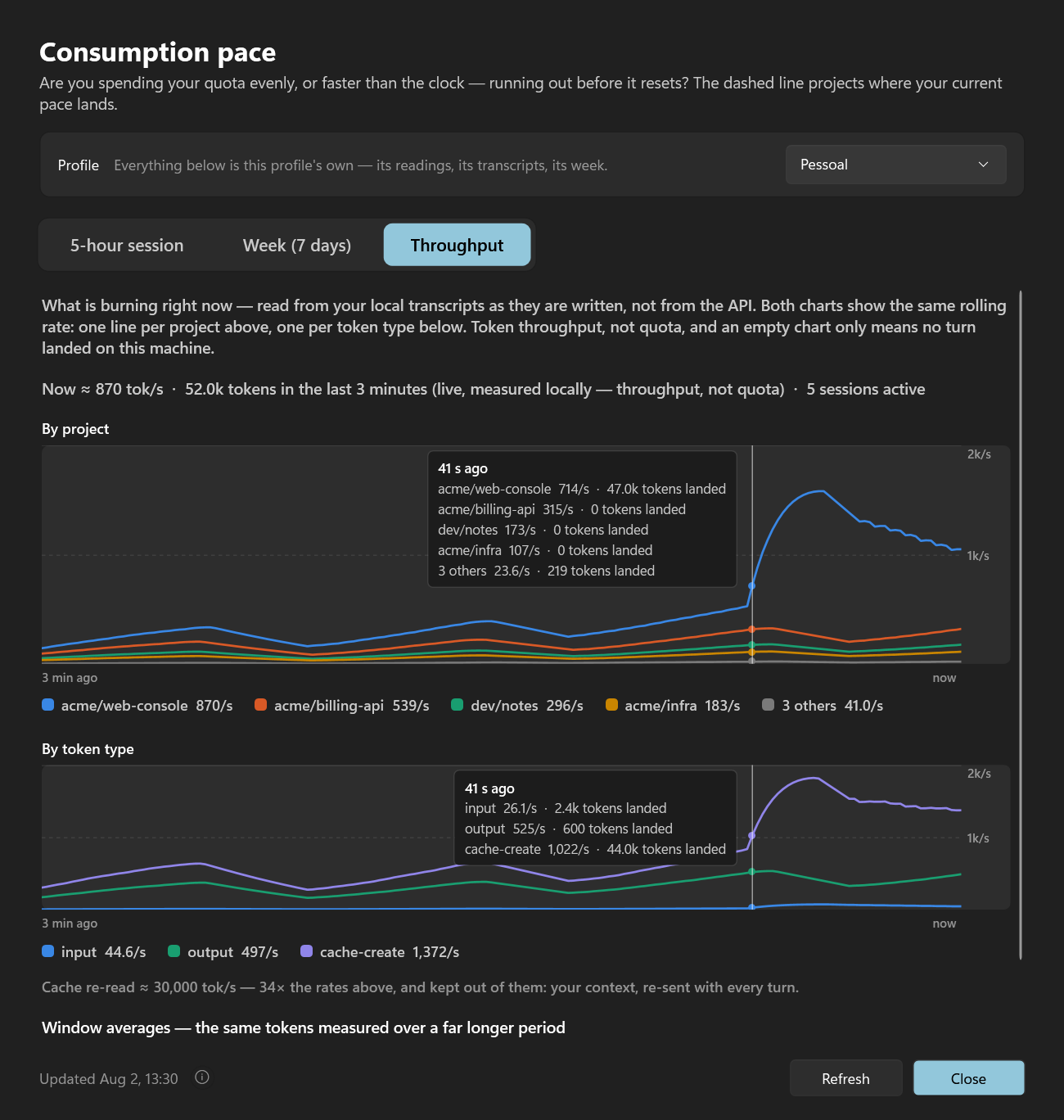Select the Throughput tab
This screenshot has width=1064, height=1120.
click(457, 245)
